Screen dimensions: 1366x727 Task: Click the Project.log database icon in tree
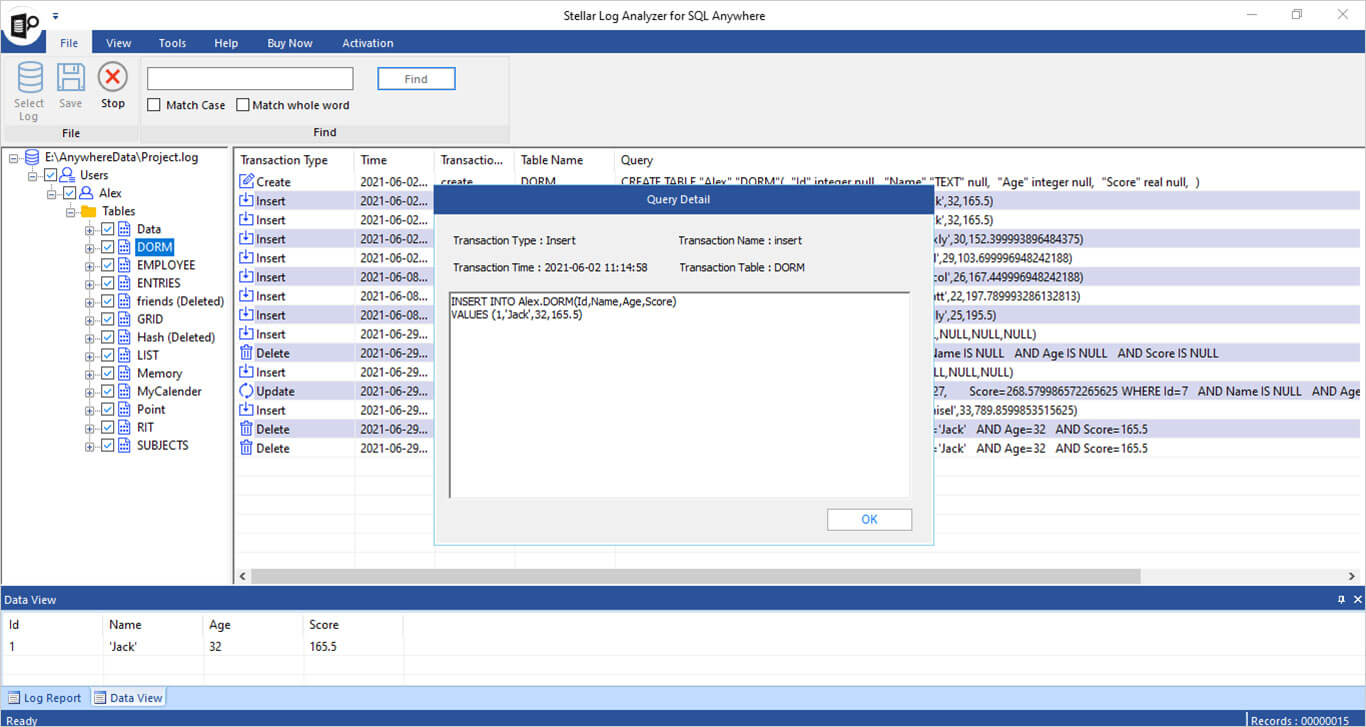tap(32, 157)
